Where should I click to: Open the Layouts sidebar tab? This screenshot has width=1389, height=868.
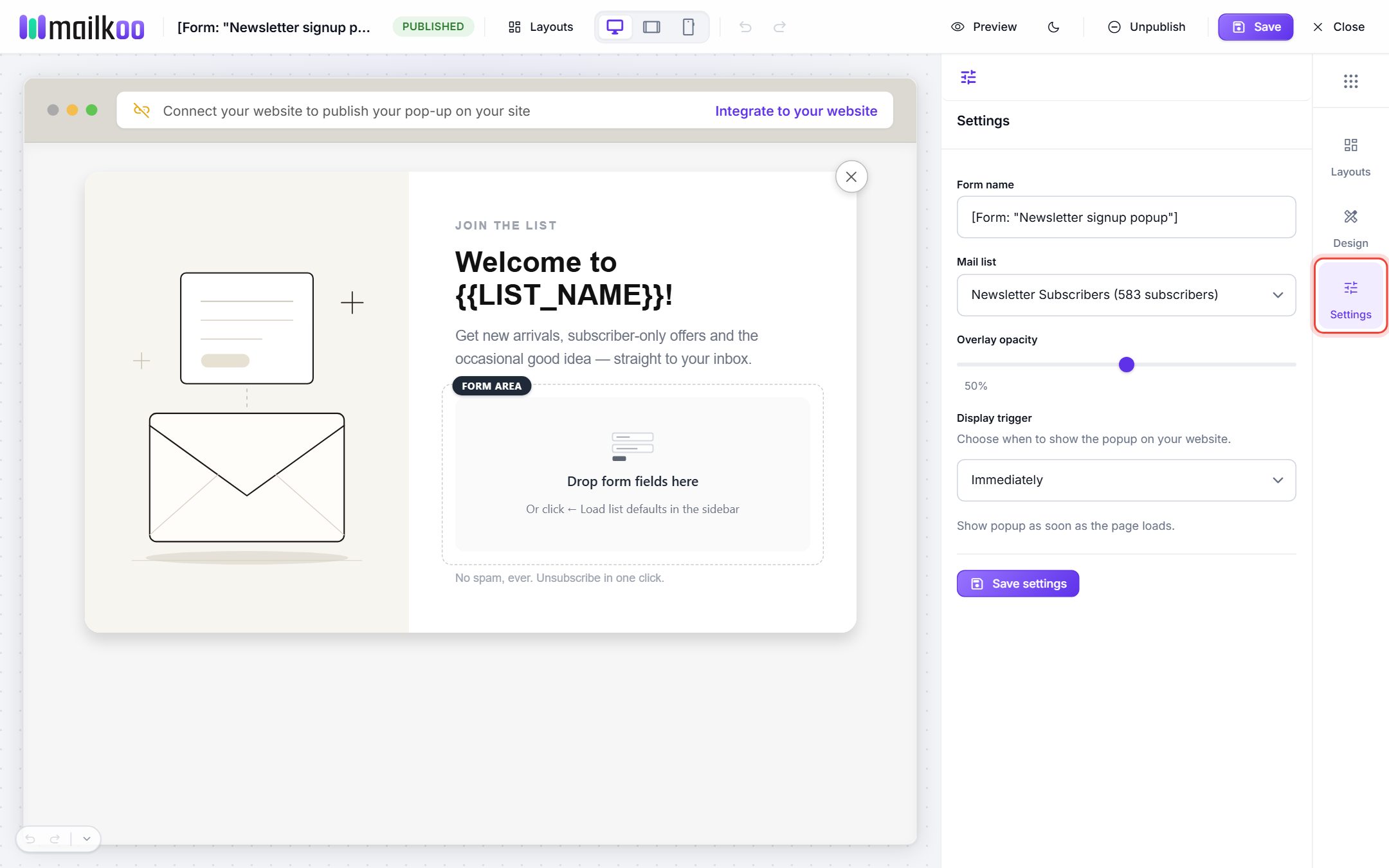pos(1350,157)
